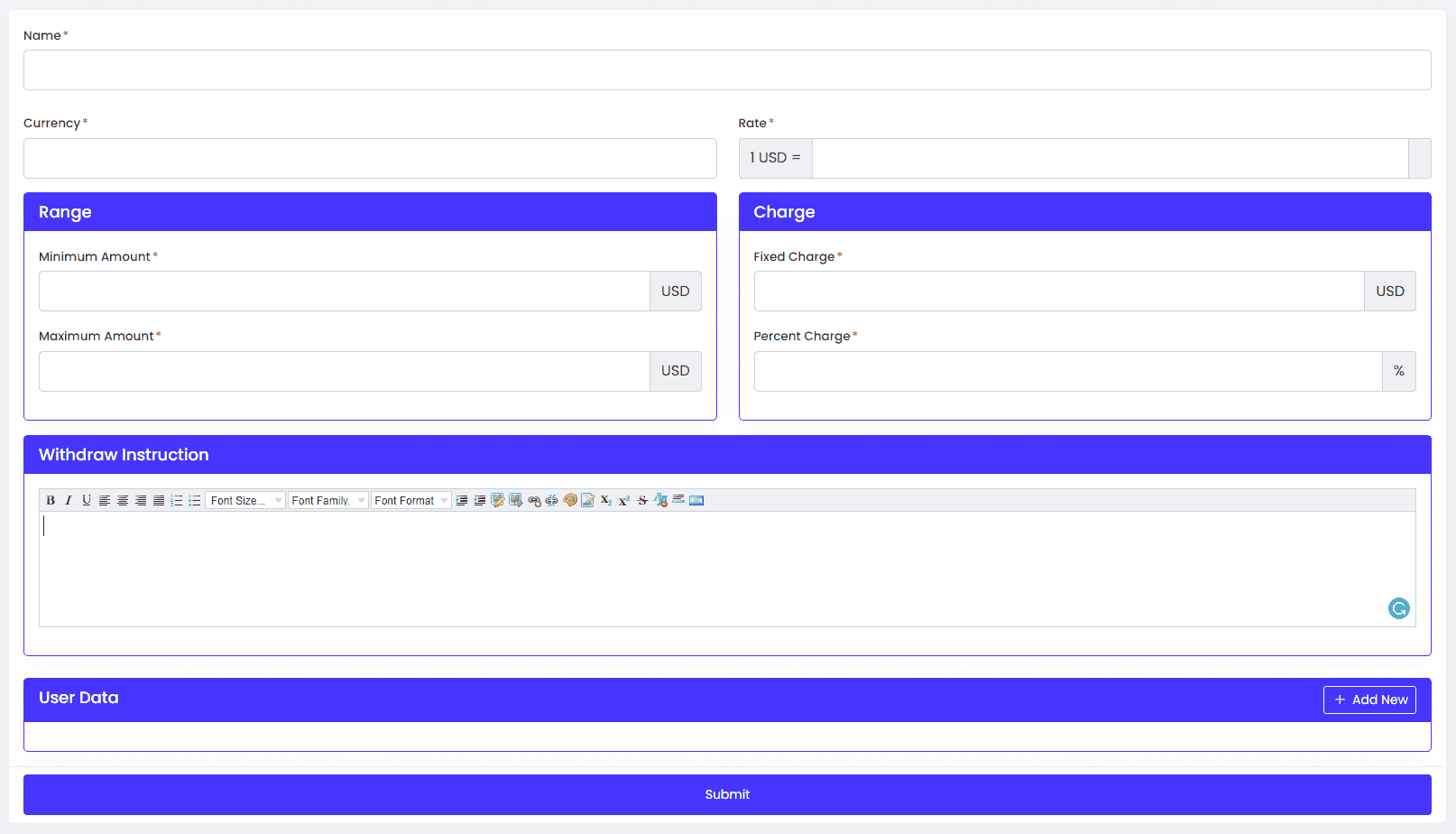
Task: Open the Font Family dropdown
Action: click(x=328, y=500)
